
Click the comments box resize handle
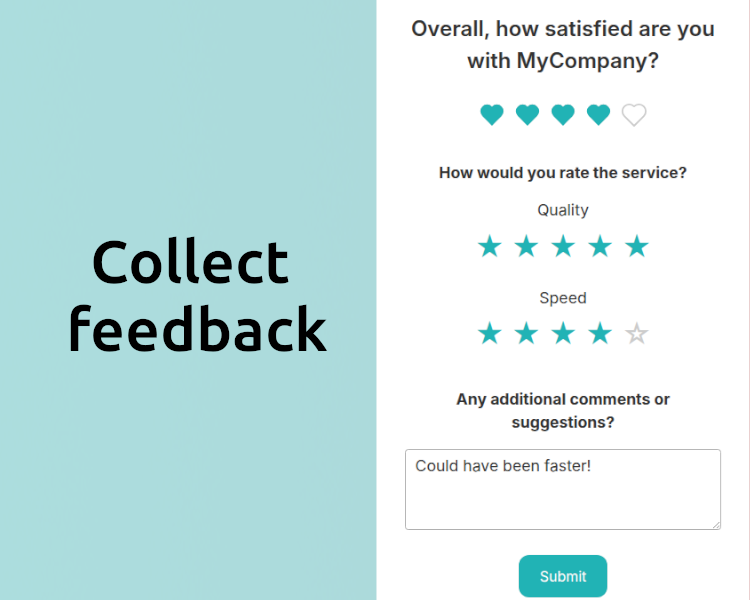pyautogui.click(x=716, y=524)
